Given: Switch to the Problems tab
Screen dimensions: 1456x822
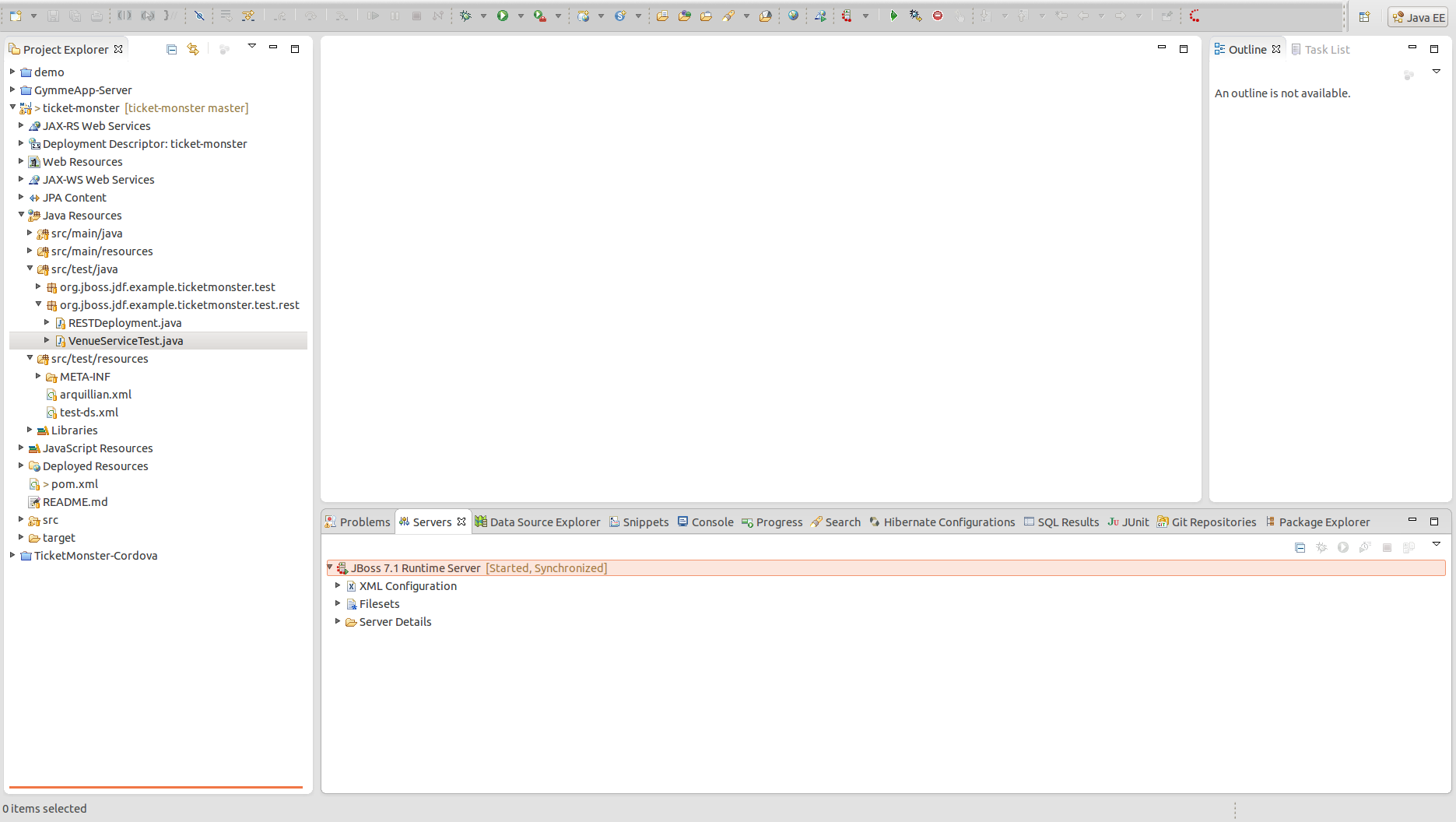Looking at the screenshot, I should pos(358,522).
